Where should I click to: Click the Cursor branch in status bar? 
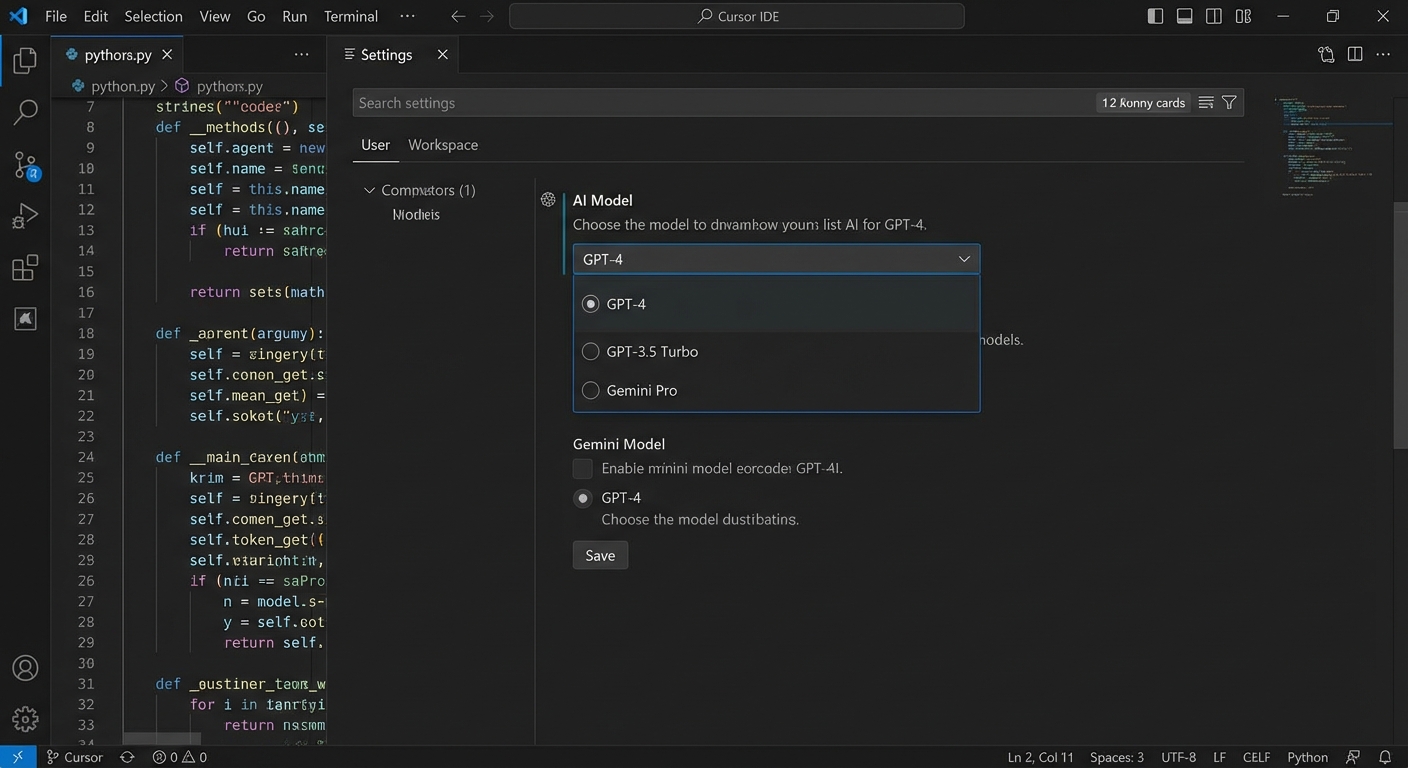pos(75,757)
